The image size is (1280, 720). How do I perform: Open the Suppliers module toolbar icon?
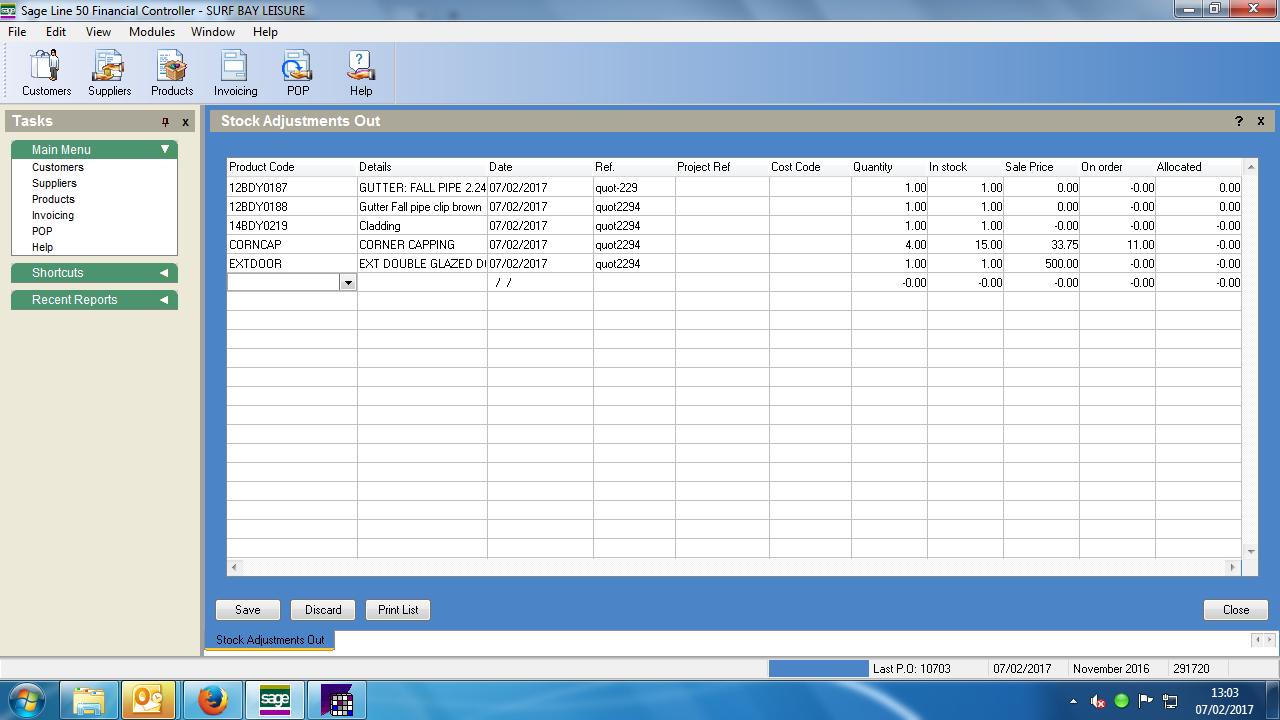click(x=109, y=72)
